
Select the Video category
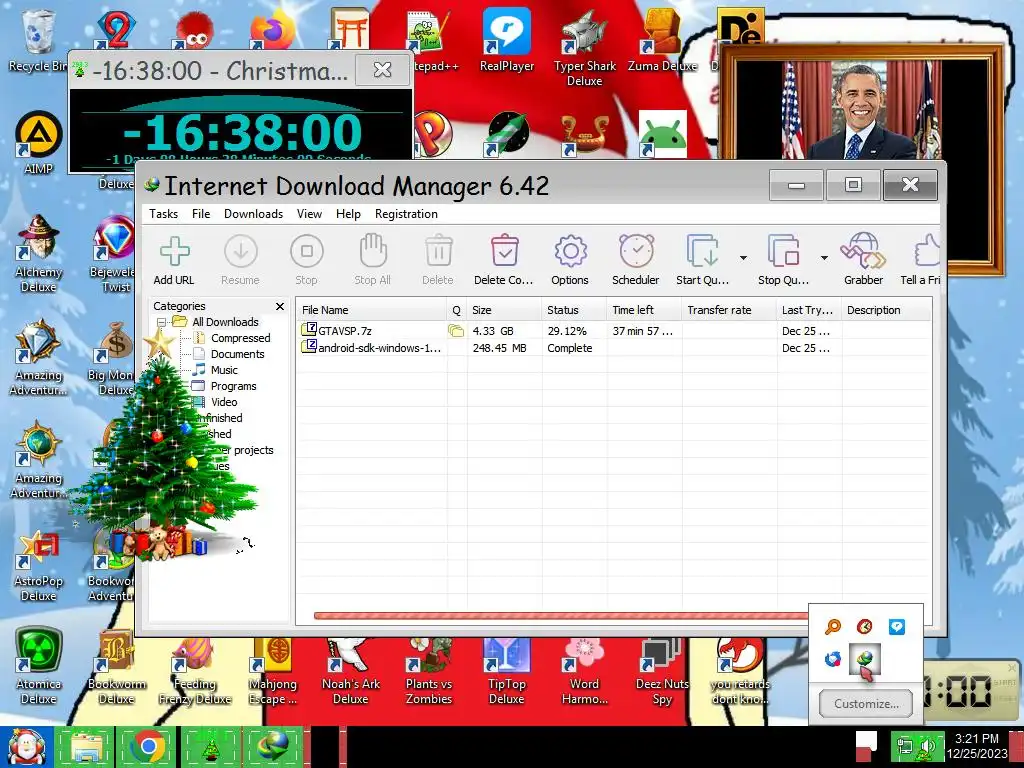[224, 402]
